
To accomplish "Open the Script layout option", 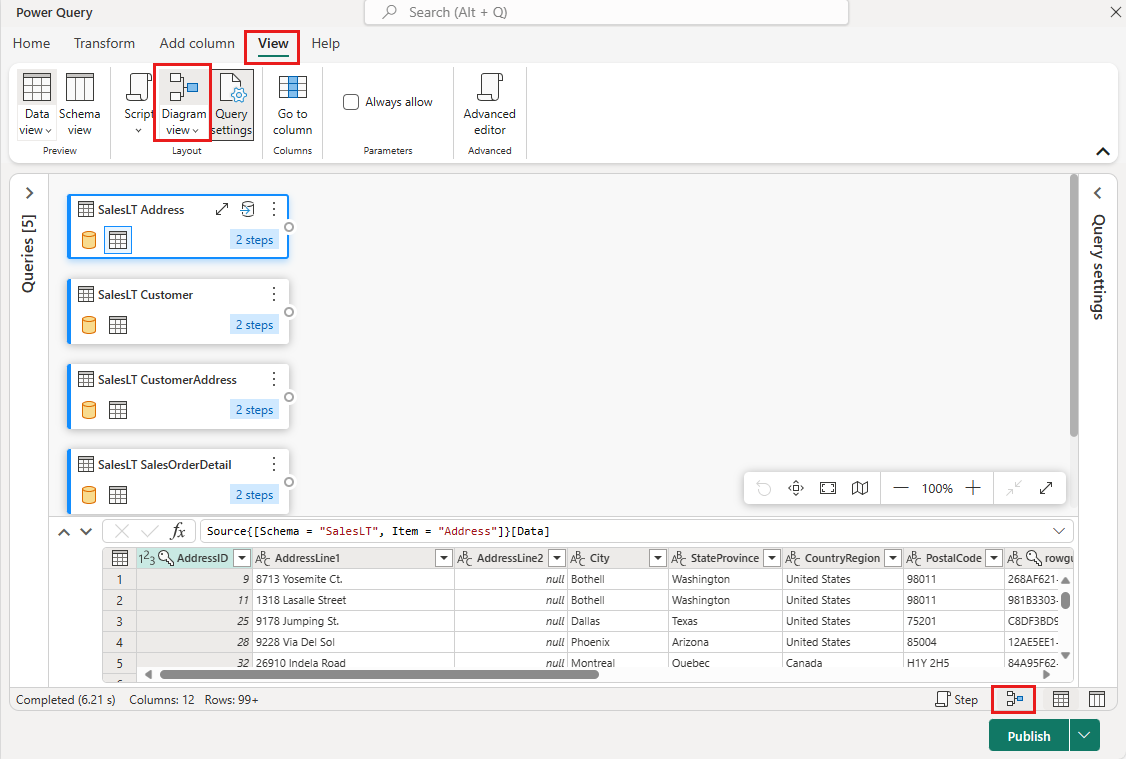I will [x=138, y=104].
